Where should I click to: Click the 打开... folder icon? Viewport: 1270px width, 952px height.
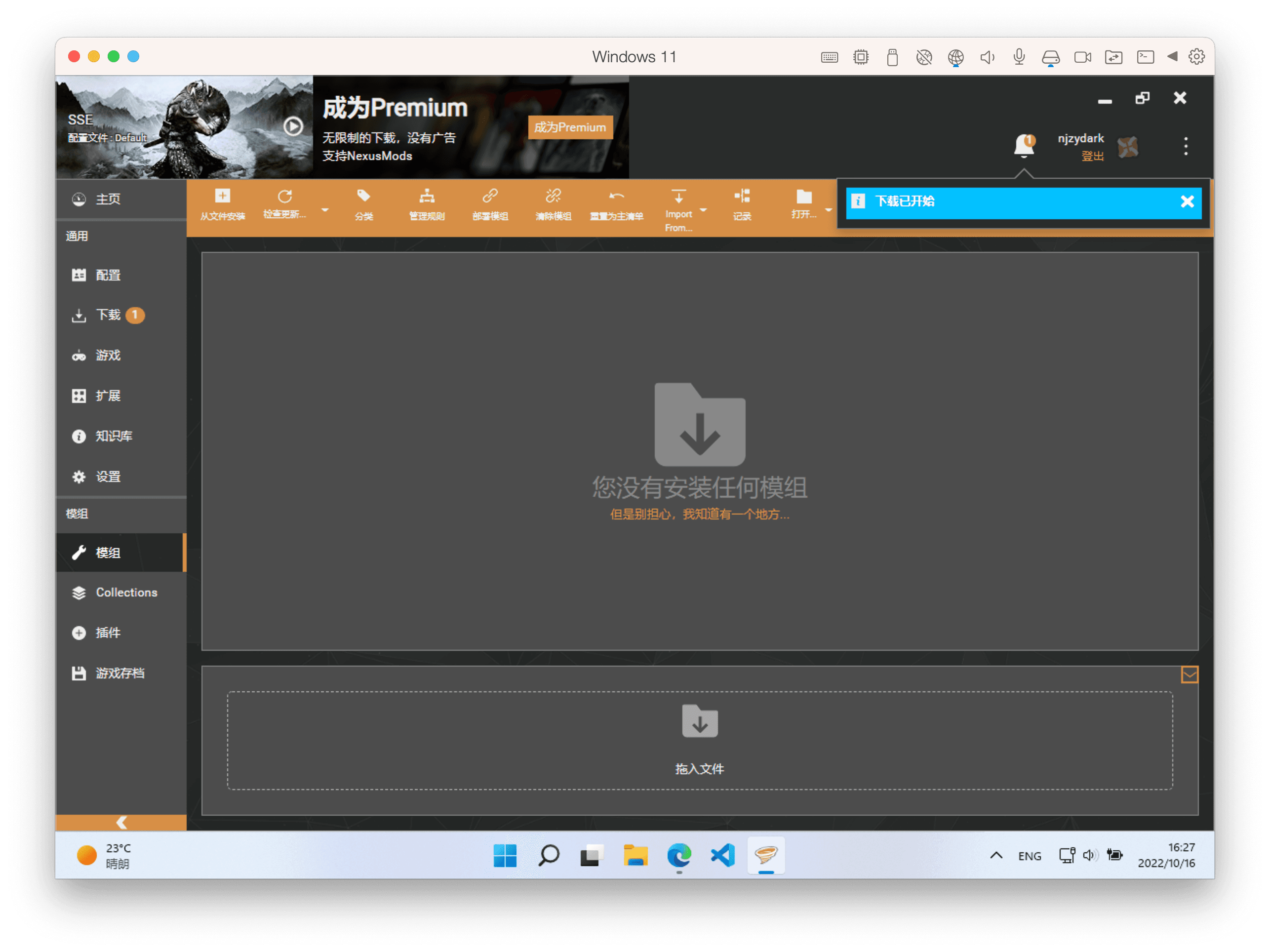pyautogui.click(x=804, y=197)
